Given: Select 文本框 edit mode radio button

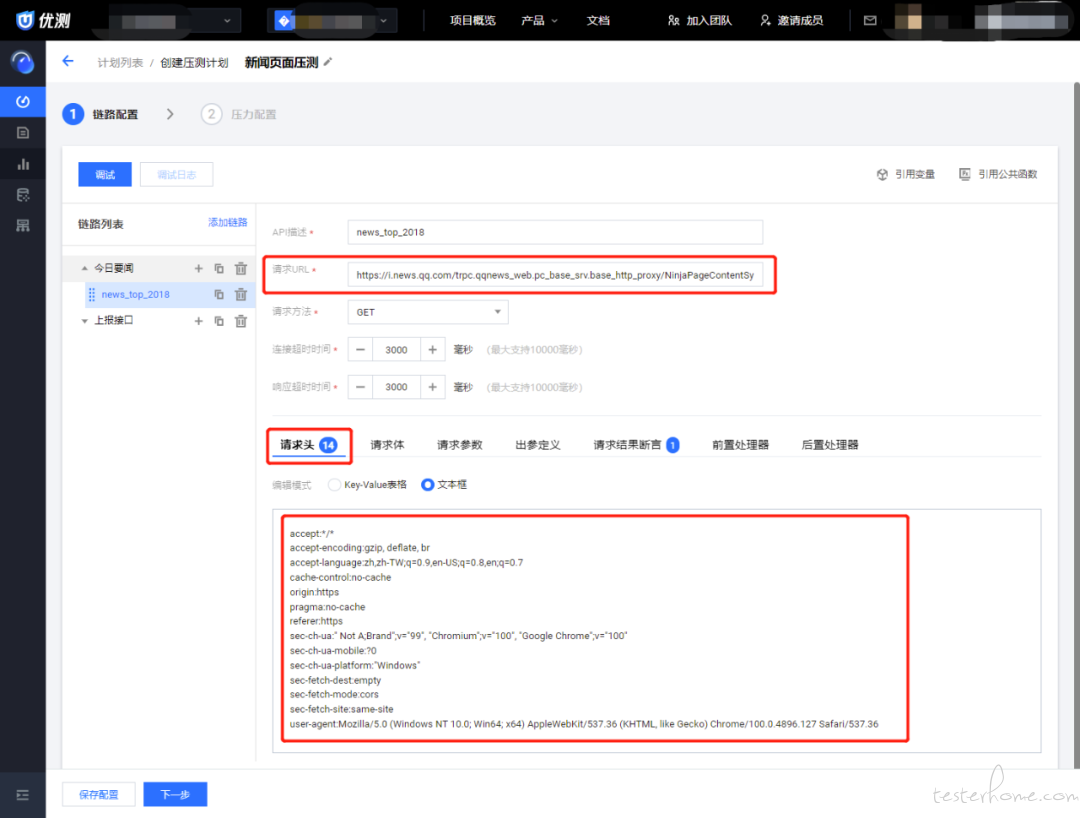Looking at the screenshot, I should 428,485.
